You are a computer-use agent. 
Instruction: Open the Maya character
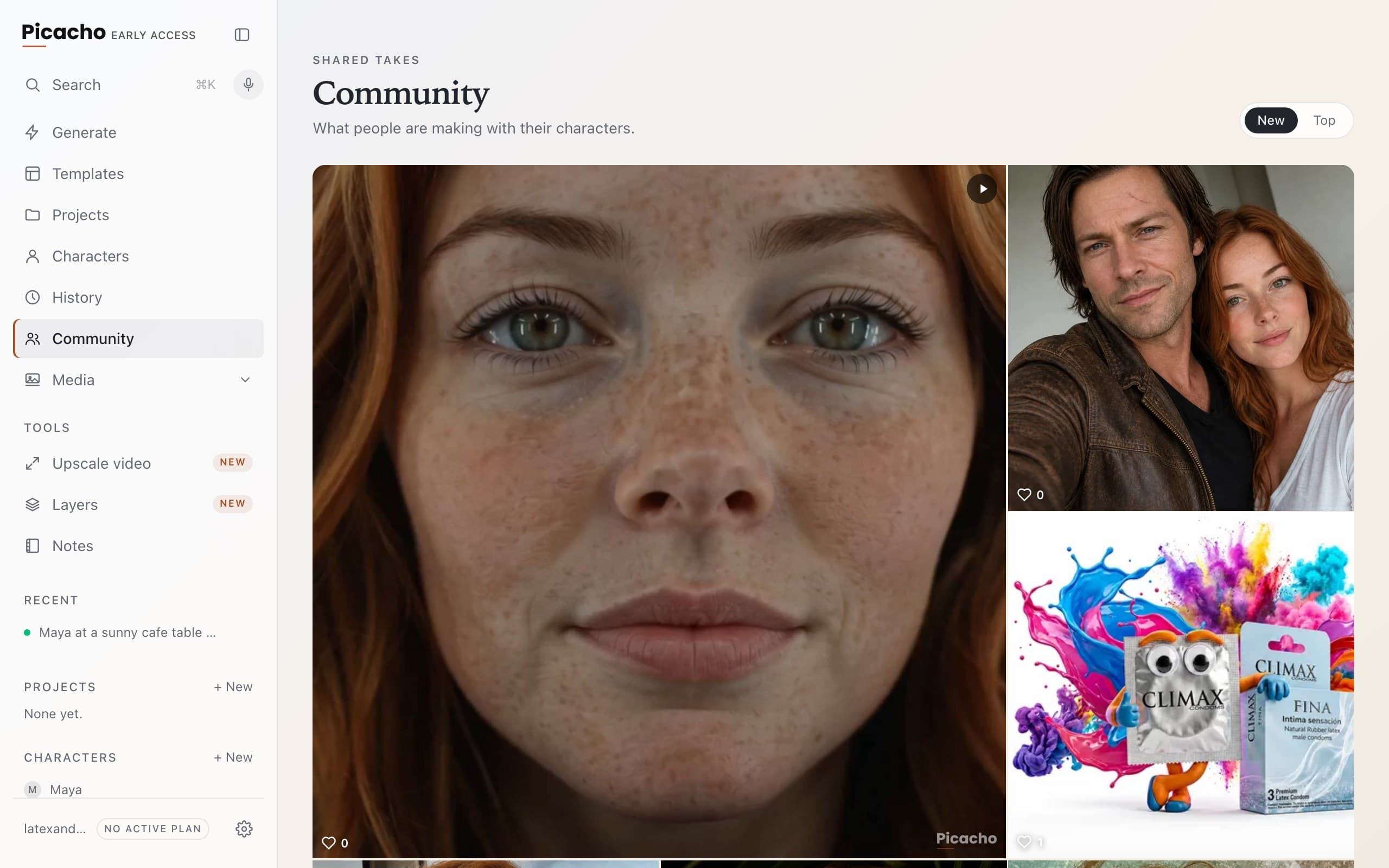point(66,789)
